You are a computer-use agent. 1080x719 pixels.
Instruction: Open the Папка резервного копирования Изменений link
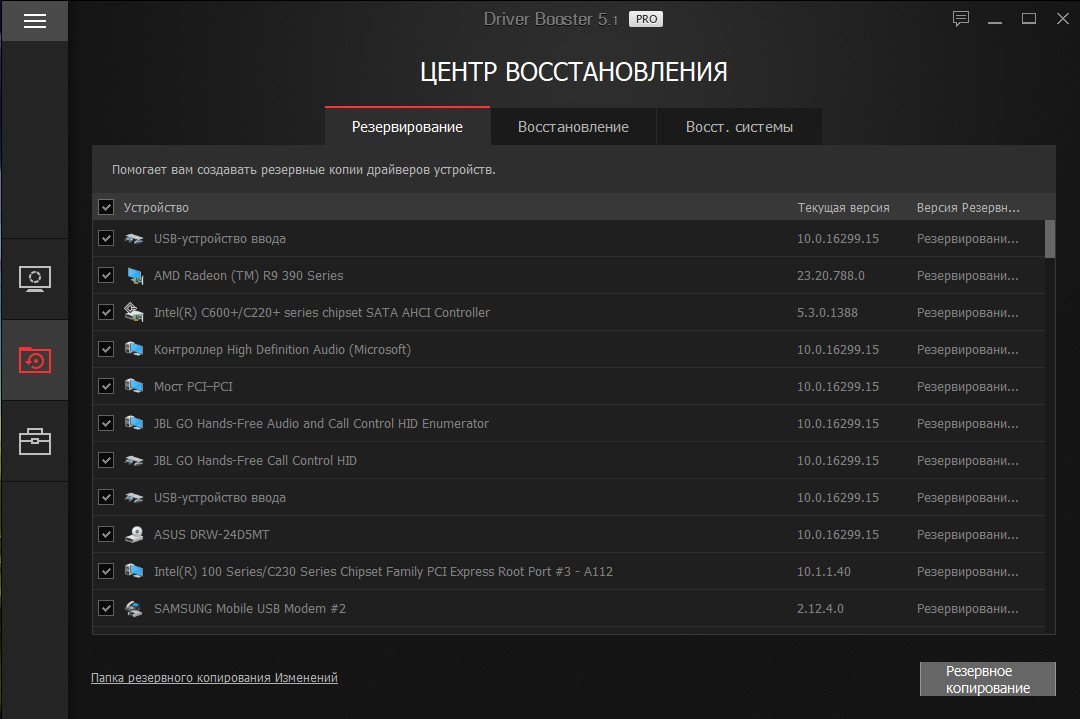click(x=214, y=678)
